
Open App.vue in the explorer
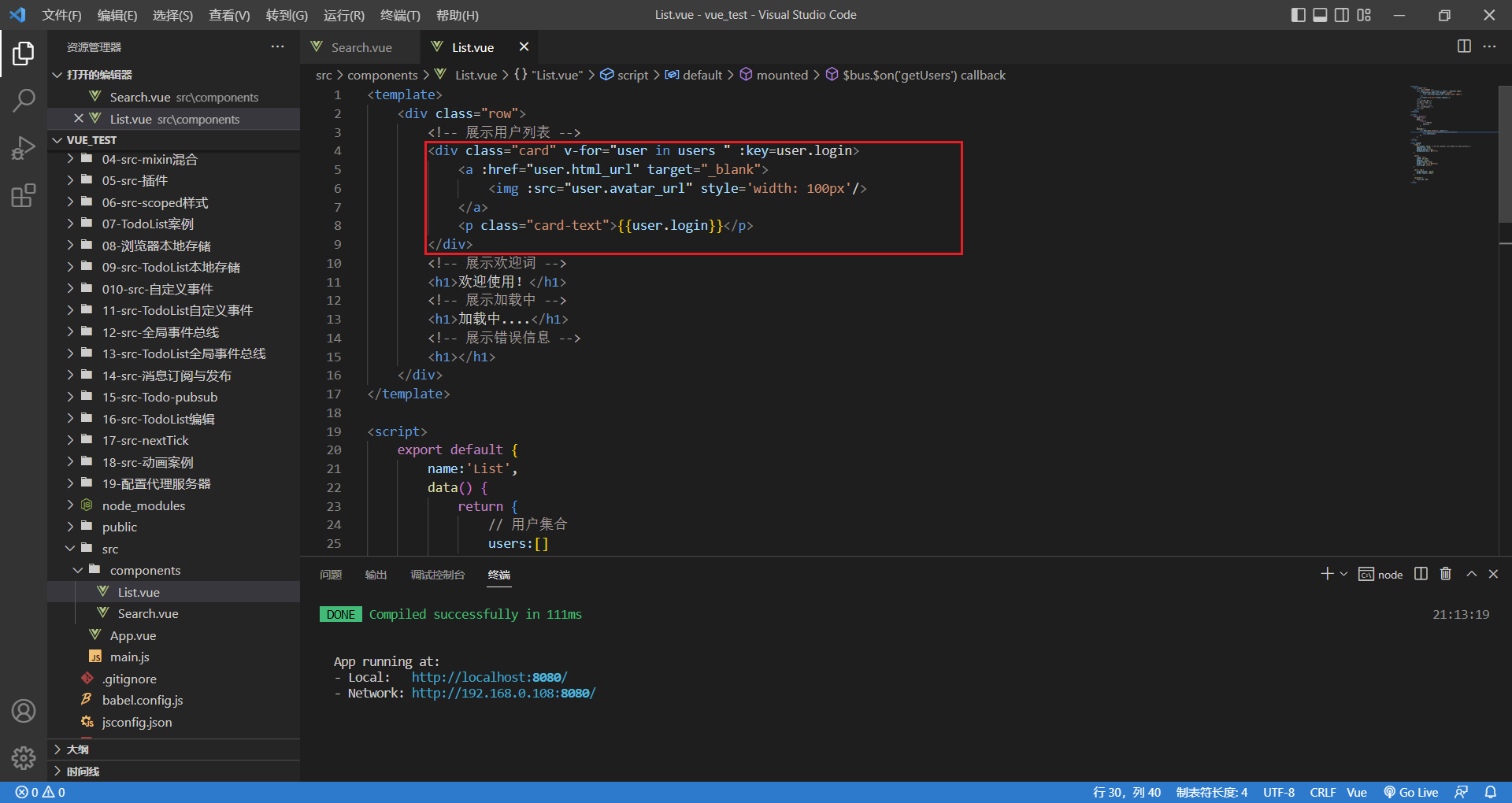coord(132,635)
